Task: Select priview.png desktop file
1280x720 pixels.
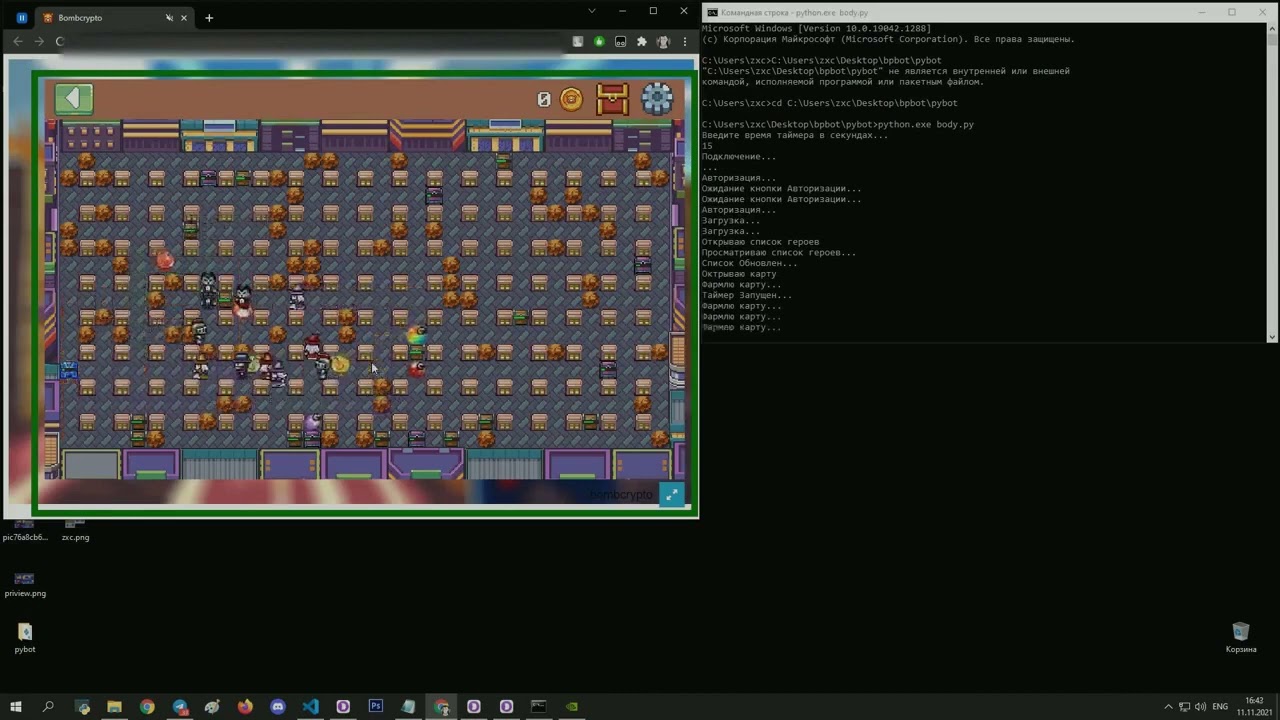Action: 25,585
